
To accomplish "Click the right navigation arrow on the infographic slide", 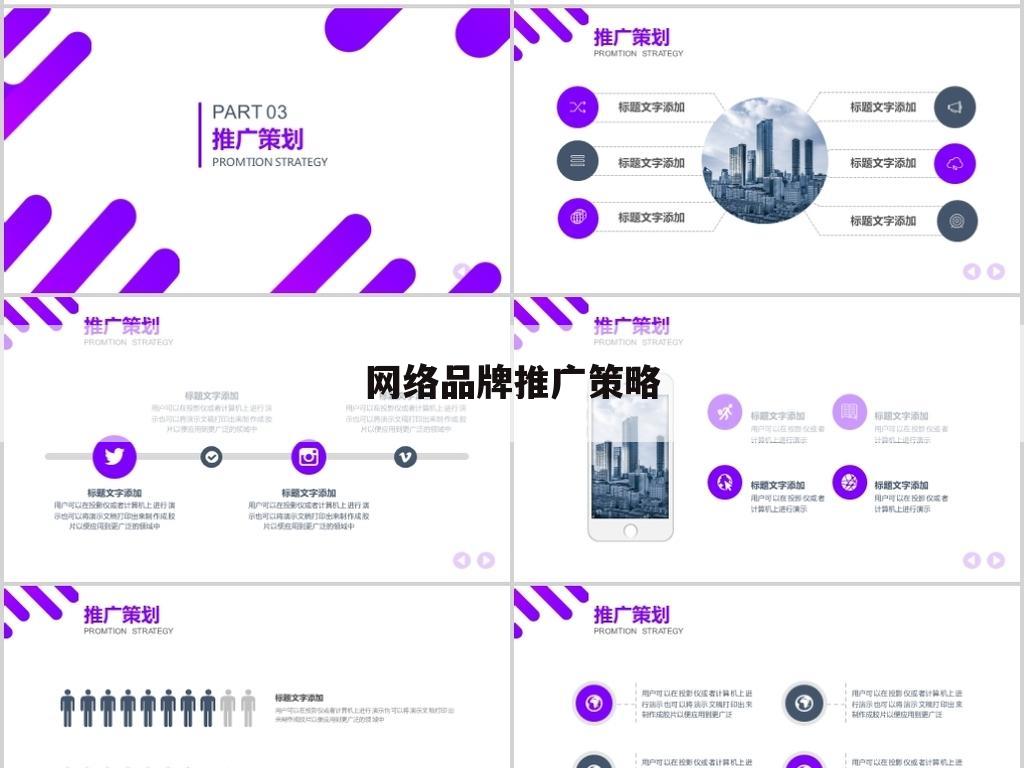I will coord(996,271).
